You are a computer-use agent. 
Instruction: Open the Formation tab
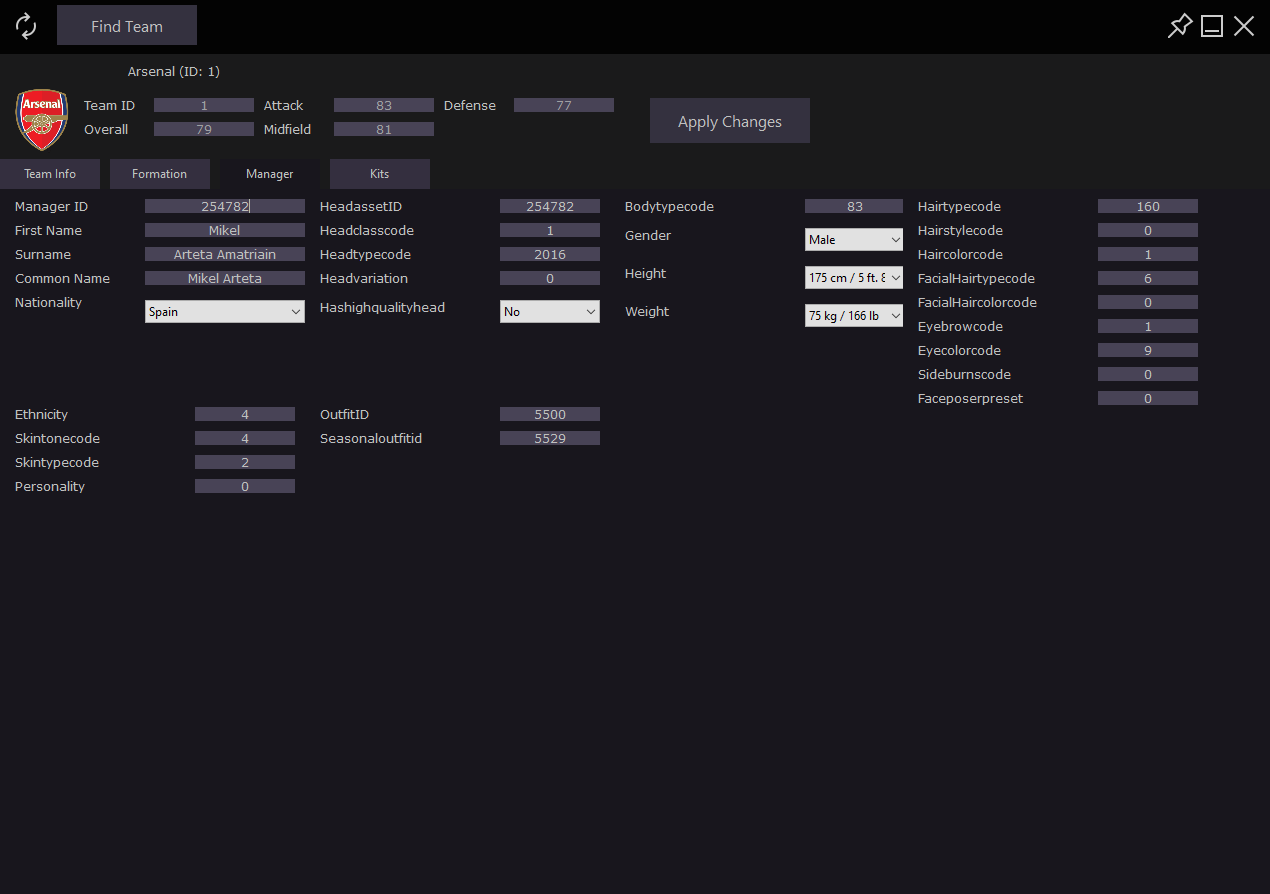160,174
